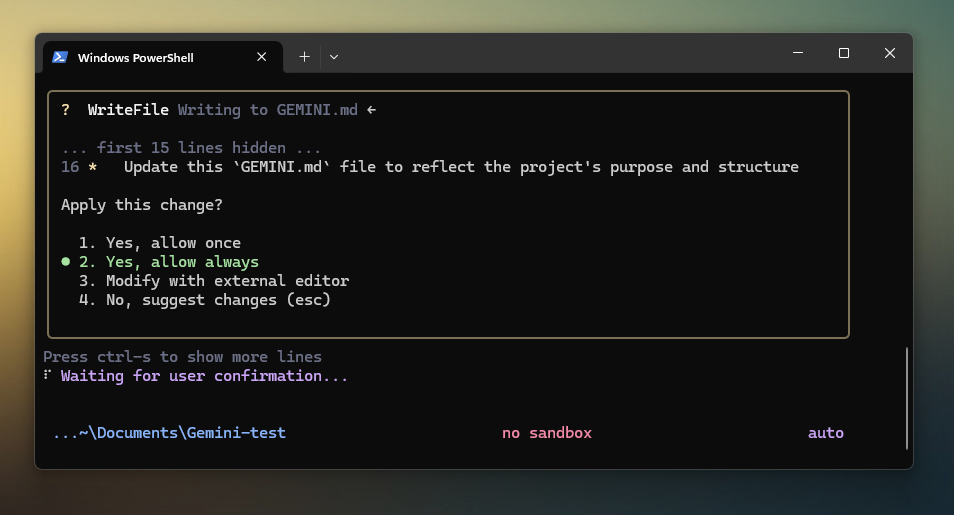Click 'Apply this change?' prompt
Screen dimensions: 954x515
pyautogui.click(x=142, y=205)
